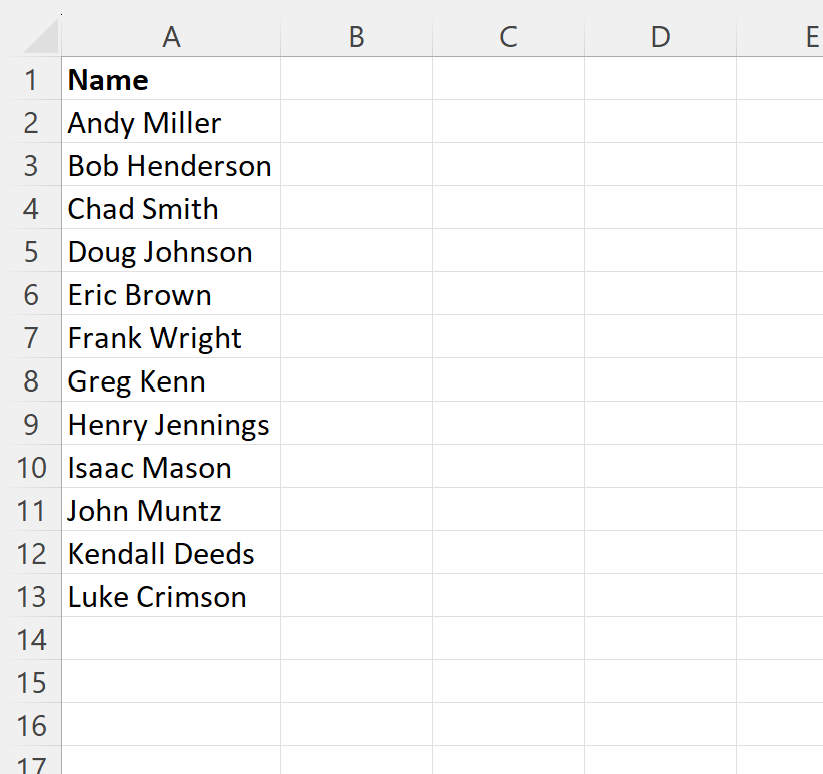Click the cell with John Muntz
Screen dimensions: 823x774
pos(171,510)
